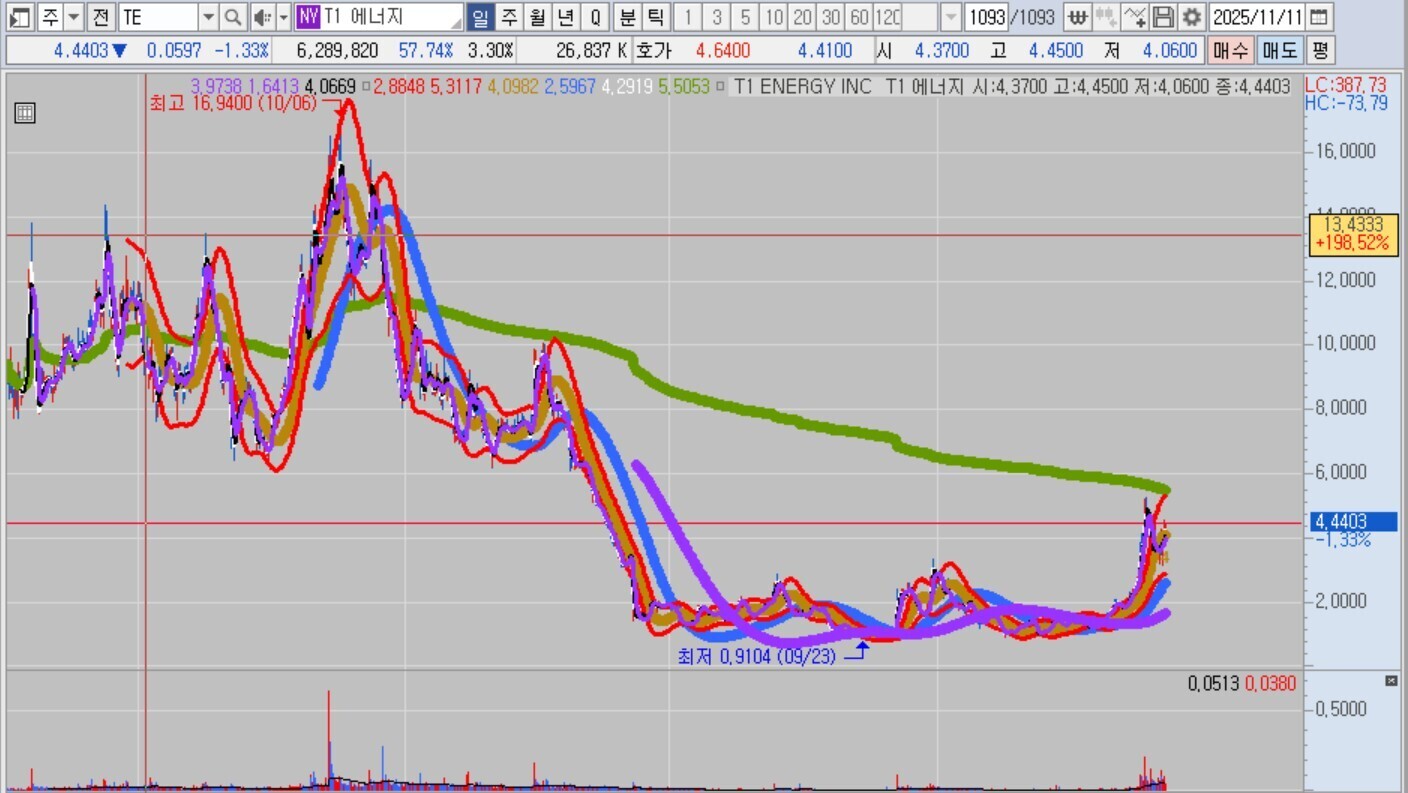Click the stock search magnifier icon

[x=233, y=17]
